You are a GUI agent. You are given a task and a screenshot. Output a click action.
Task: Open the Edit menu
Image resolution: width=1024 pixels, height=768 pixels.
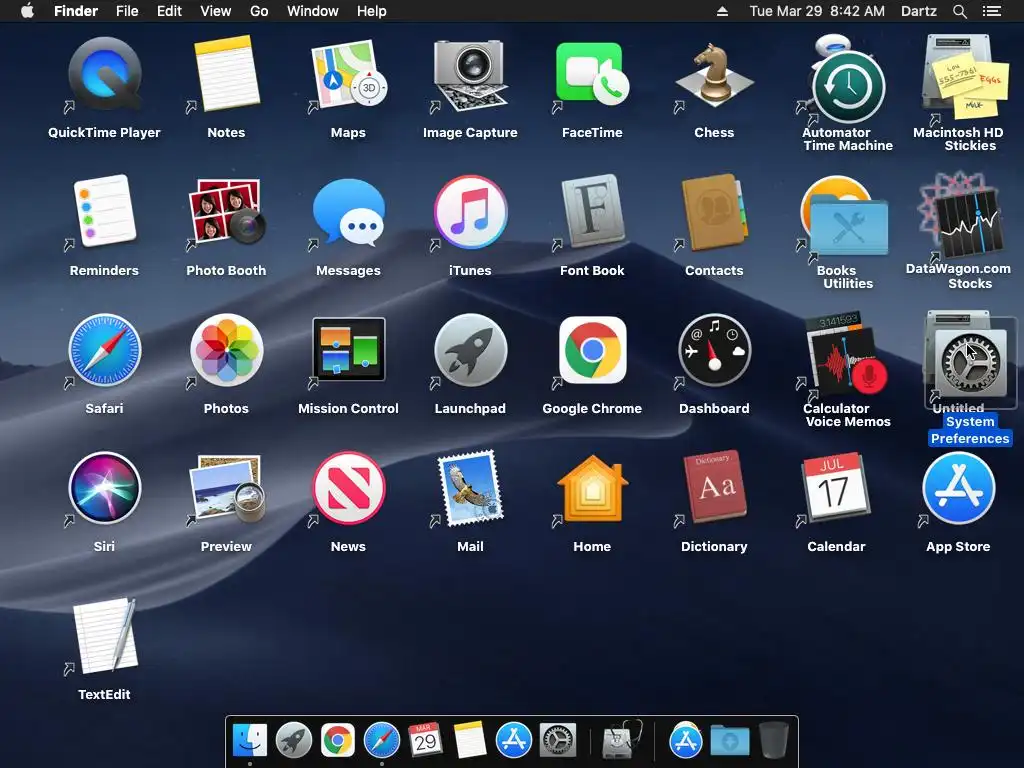tap(169, 11)
